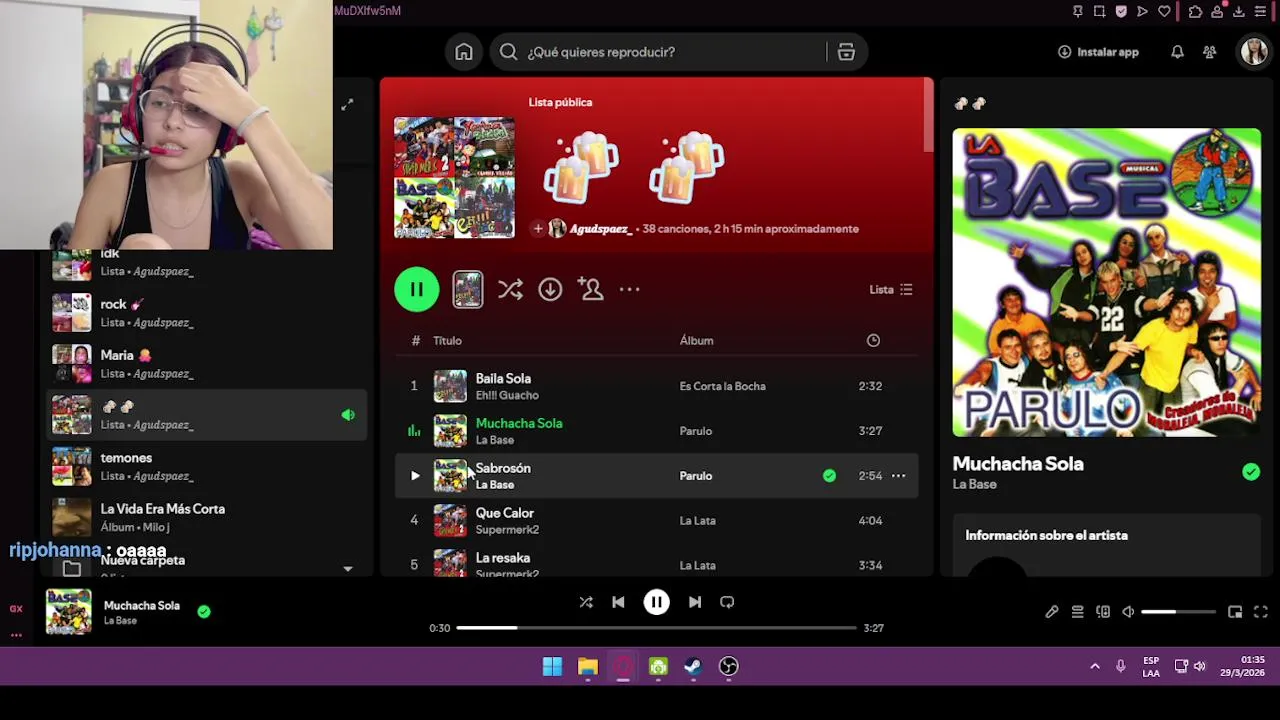Image resolution: width=1280 pixels, height=720 pixels.
Task: Click 'Información sobre el artista' section
Action: (x=1046, y=536)
